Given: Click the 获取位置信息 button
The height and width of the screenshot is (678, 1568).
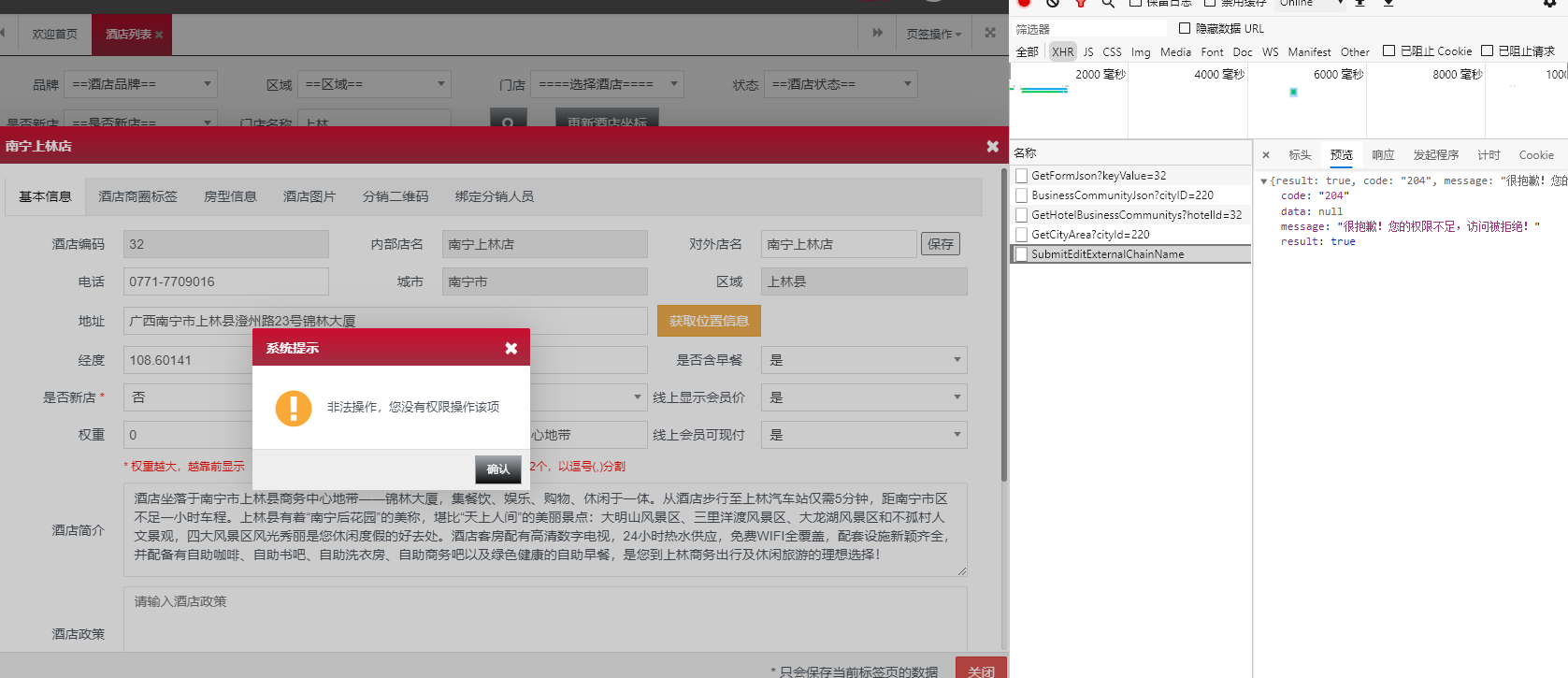Looking at the screenshot, I should click(x=709, y=321).
